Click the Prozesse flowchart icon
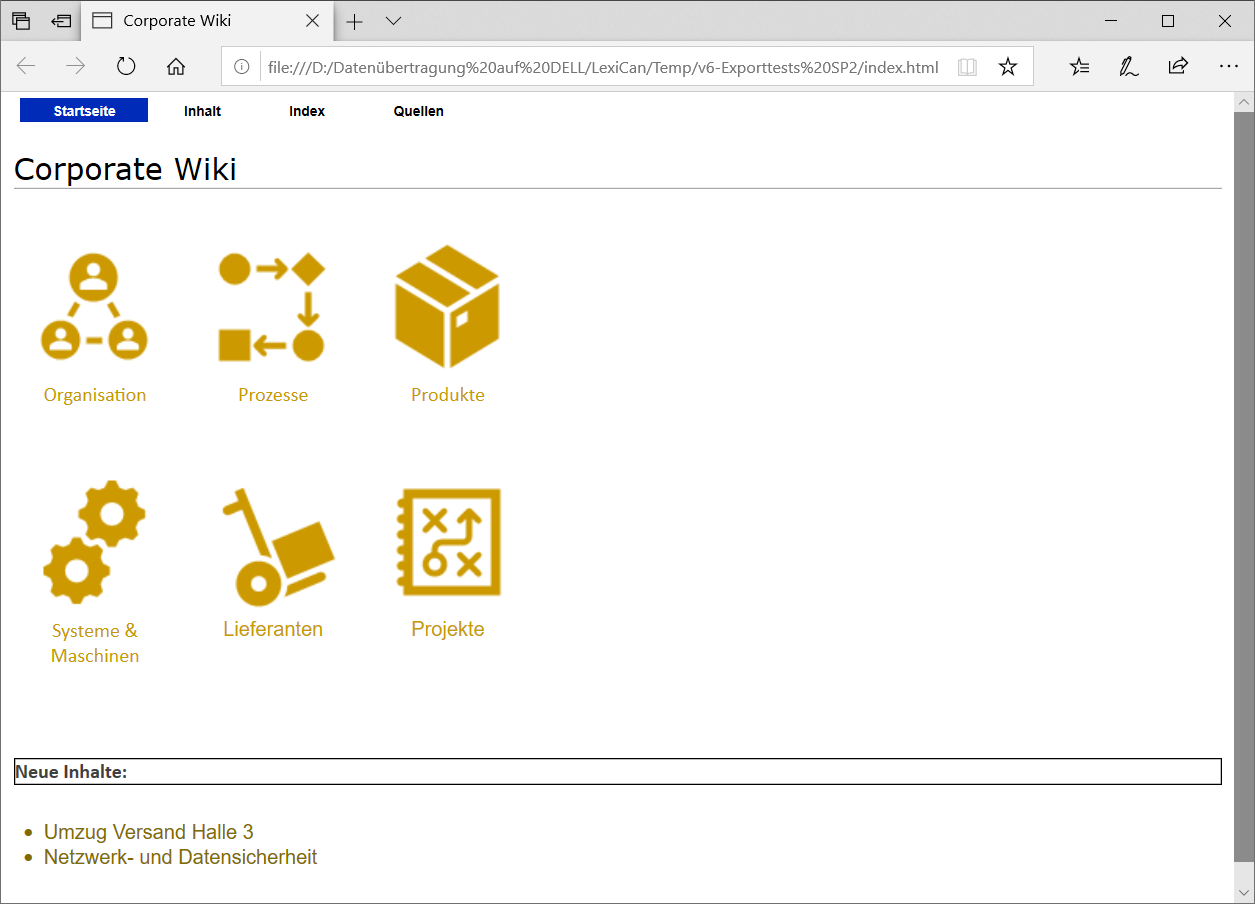This screenshot has width=1255, height=904. click(x=272, y=307)
